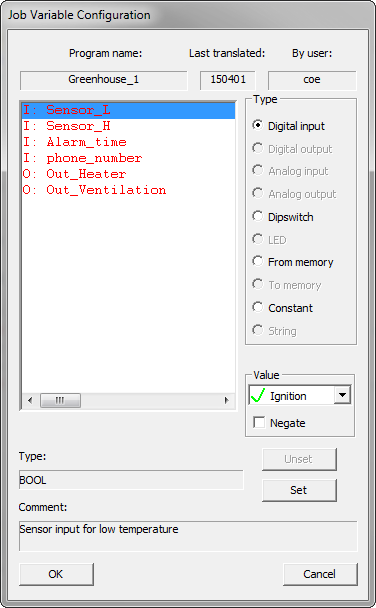Click the Comment text field
Screen dimensions: 376x608
point(188,536)
